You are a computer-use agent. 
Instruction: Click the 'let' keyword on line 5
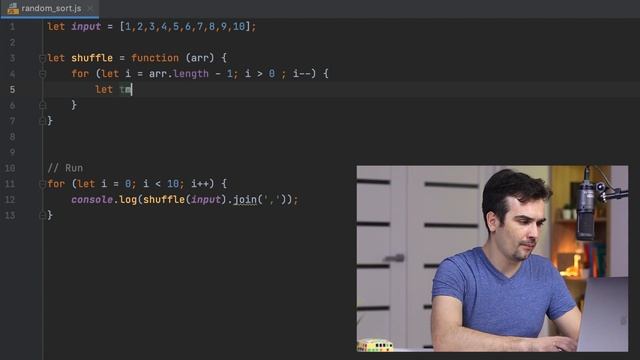pos(104,89)
